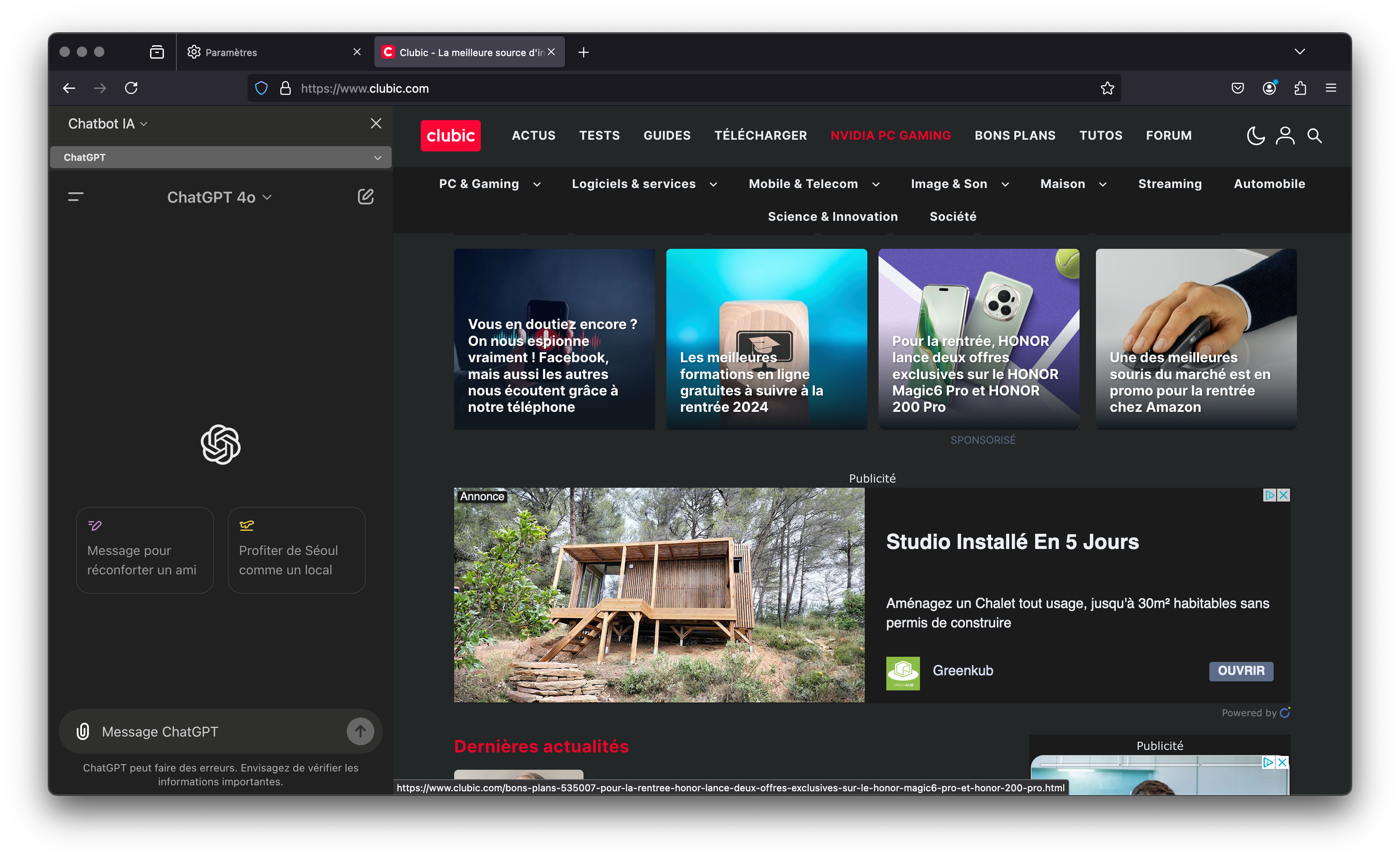Viewport: 1400px width, 859px height.
Task: Toggle Clubic dark mode moon icon
Action: click(1255, 136)
